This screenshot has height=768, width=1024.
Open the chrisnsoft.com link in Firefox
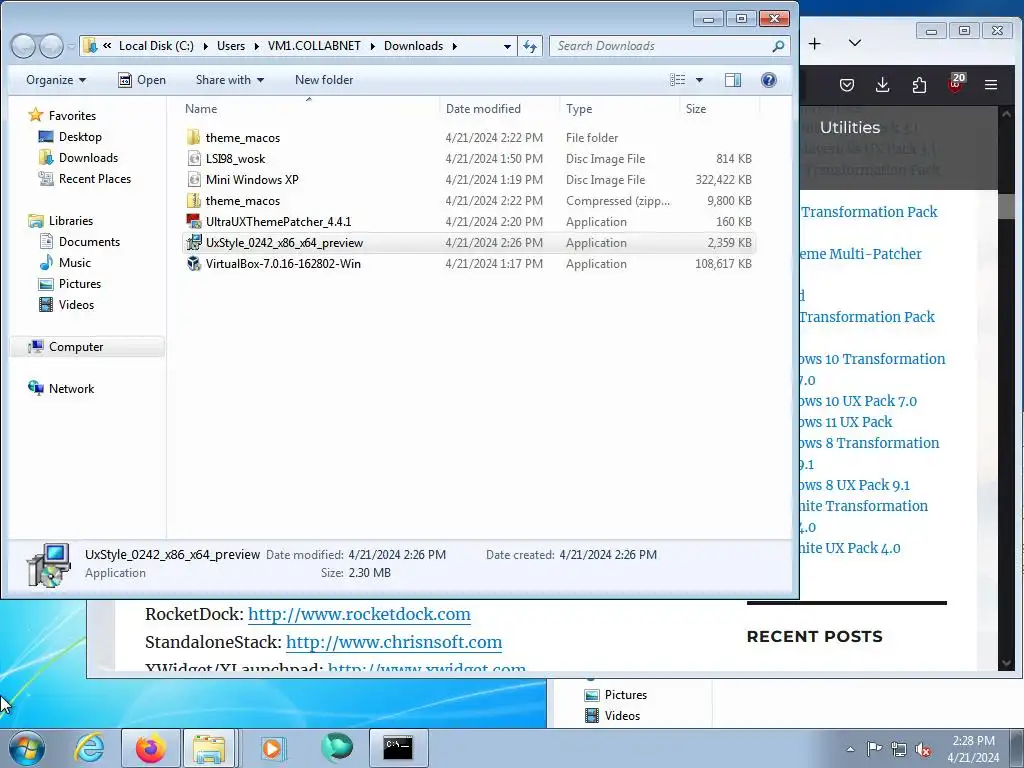pos(394,643)
